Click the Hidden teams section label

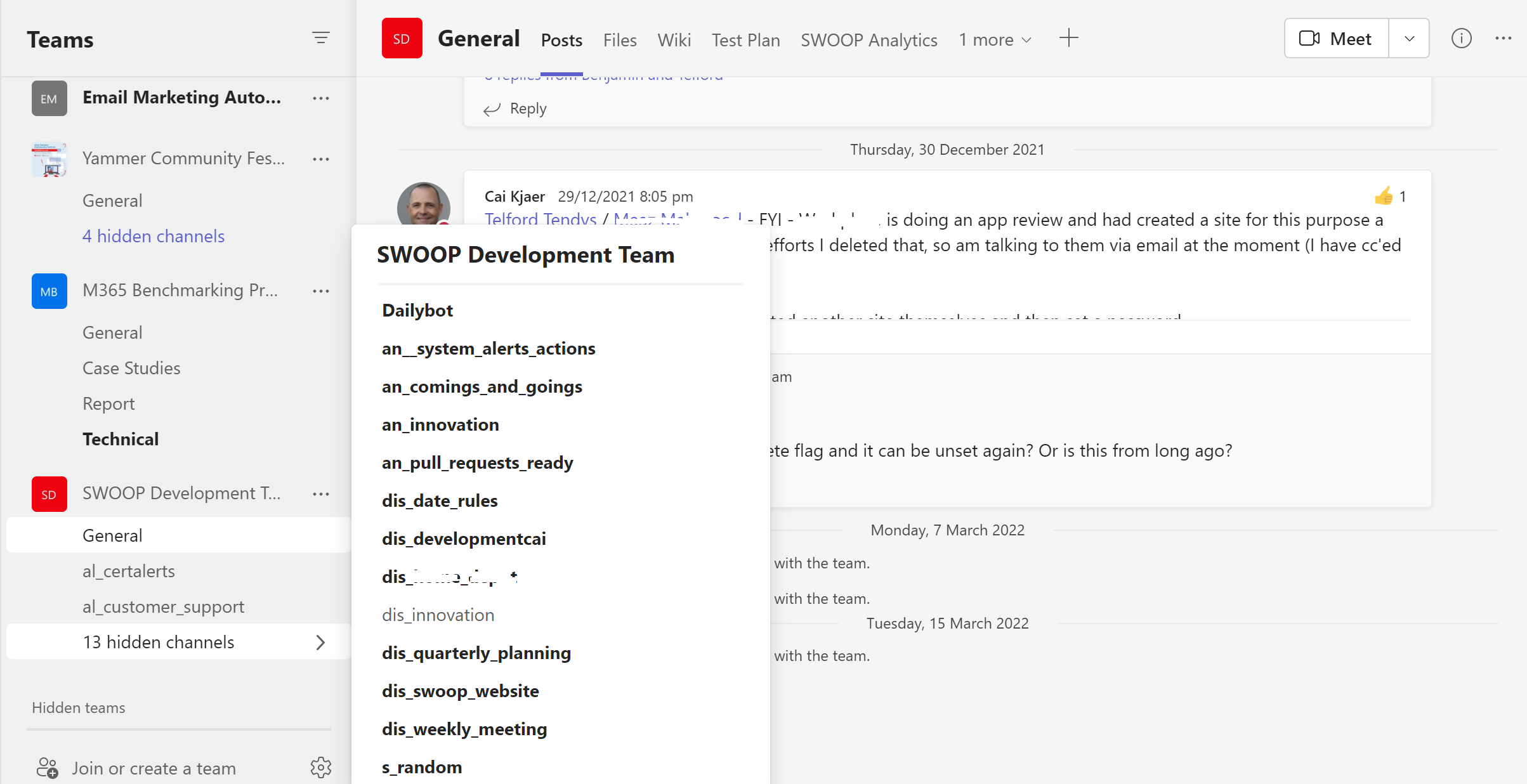[79, 707]
